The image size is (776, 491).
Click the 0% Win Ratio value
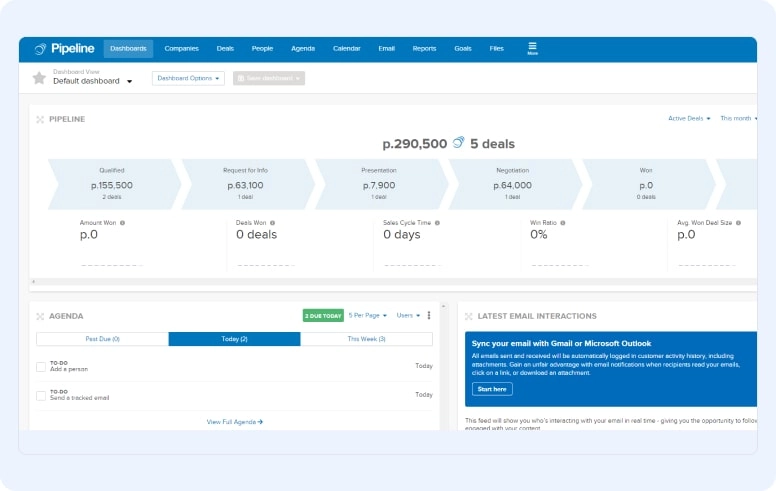[539, 235]
